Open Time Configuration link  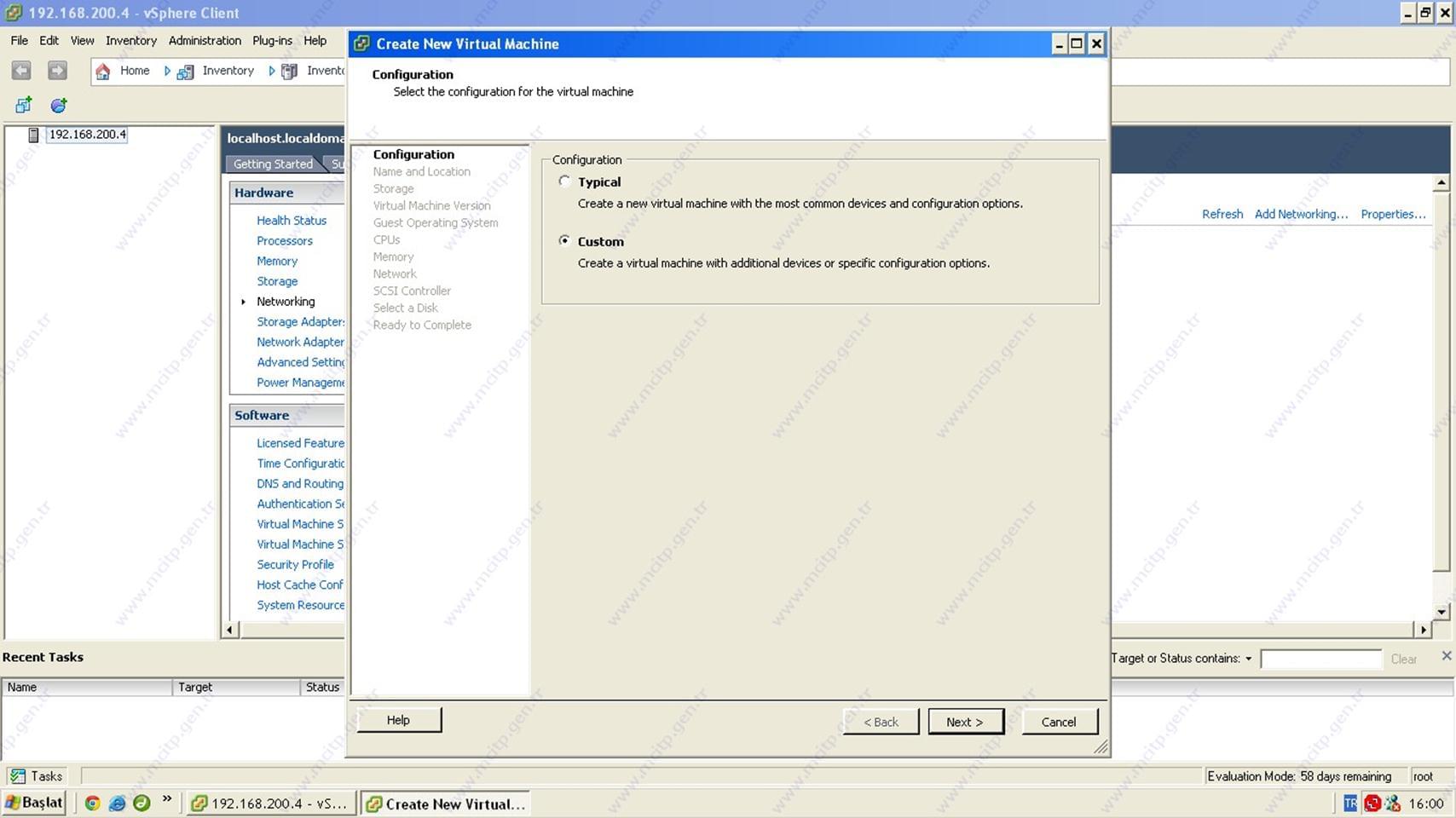301,464
